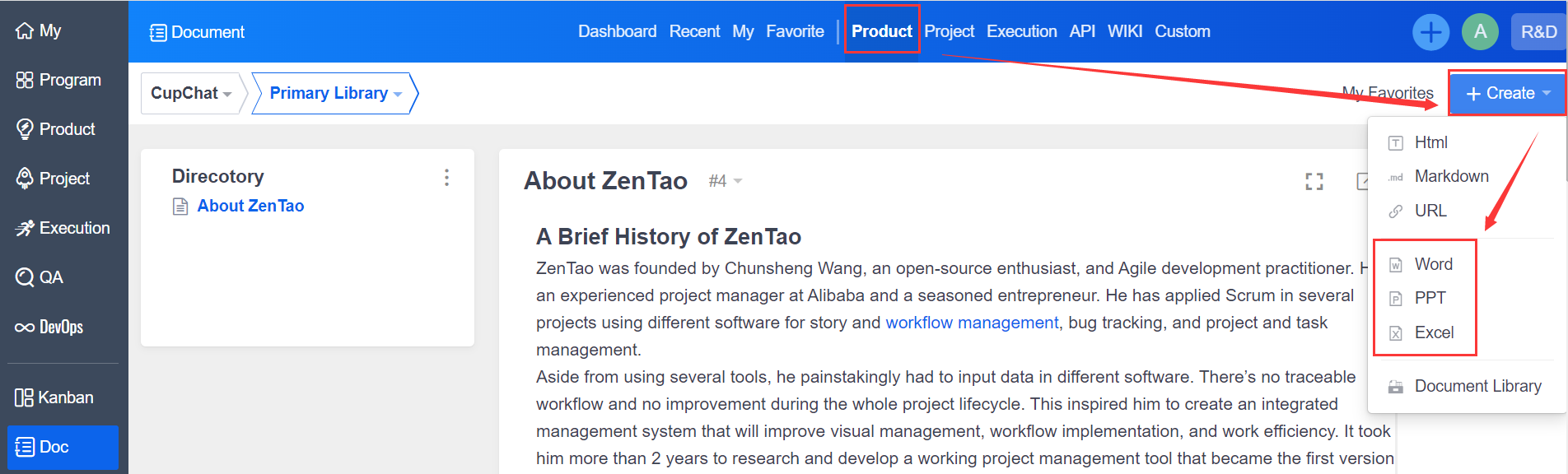Switch to the WIKI tab
This screenshot has height=474, width=1568.
[1124, 31]
